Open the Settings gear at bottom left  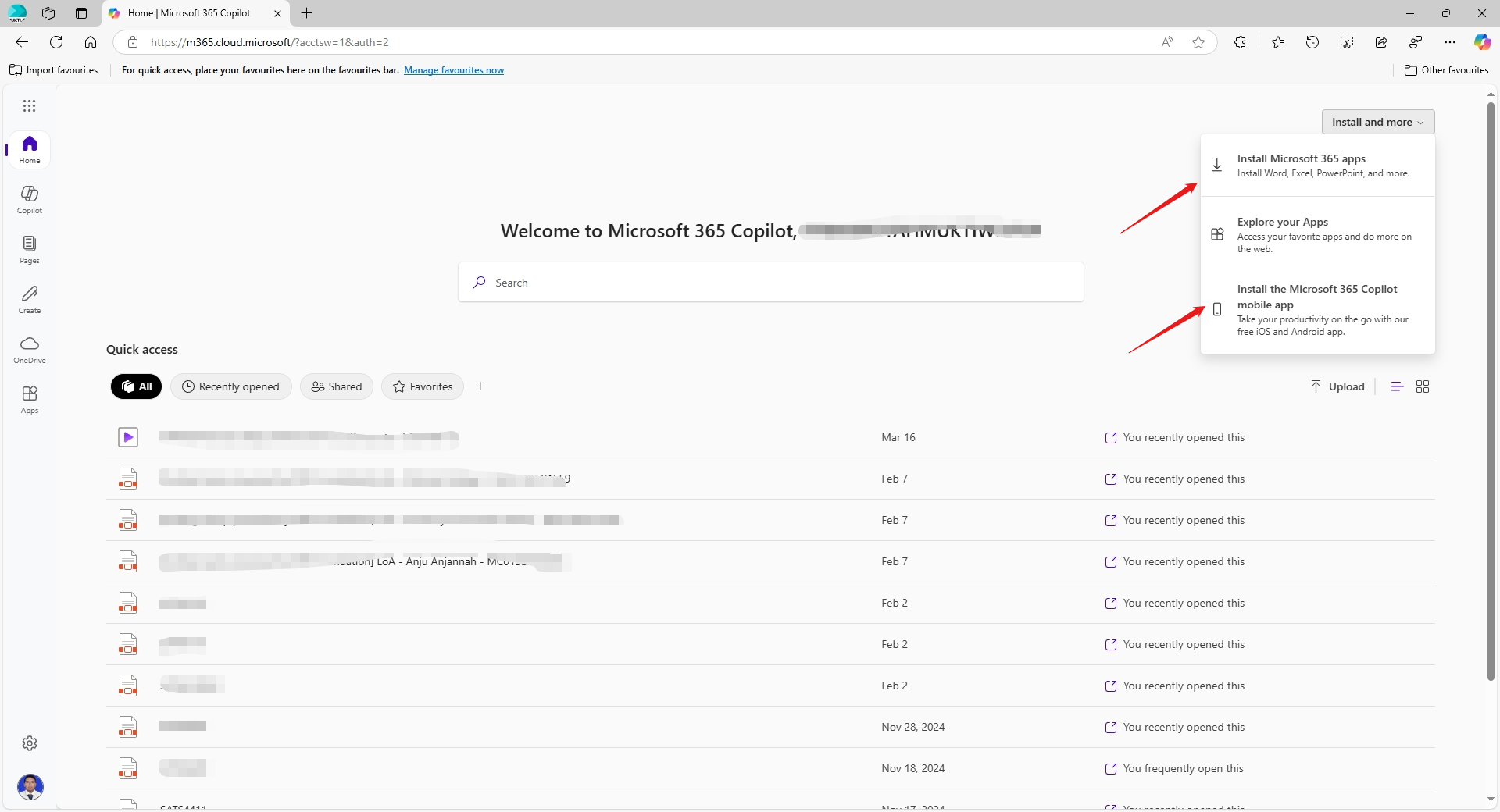coord(30,743)
